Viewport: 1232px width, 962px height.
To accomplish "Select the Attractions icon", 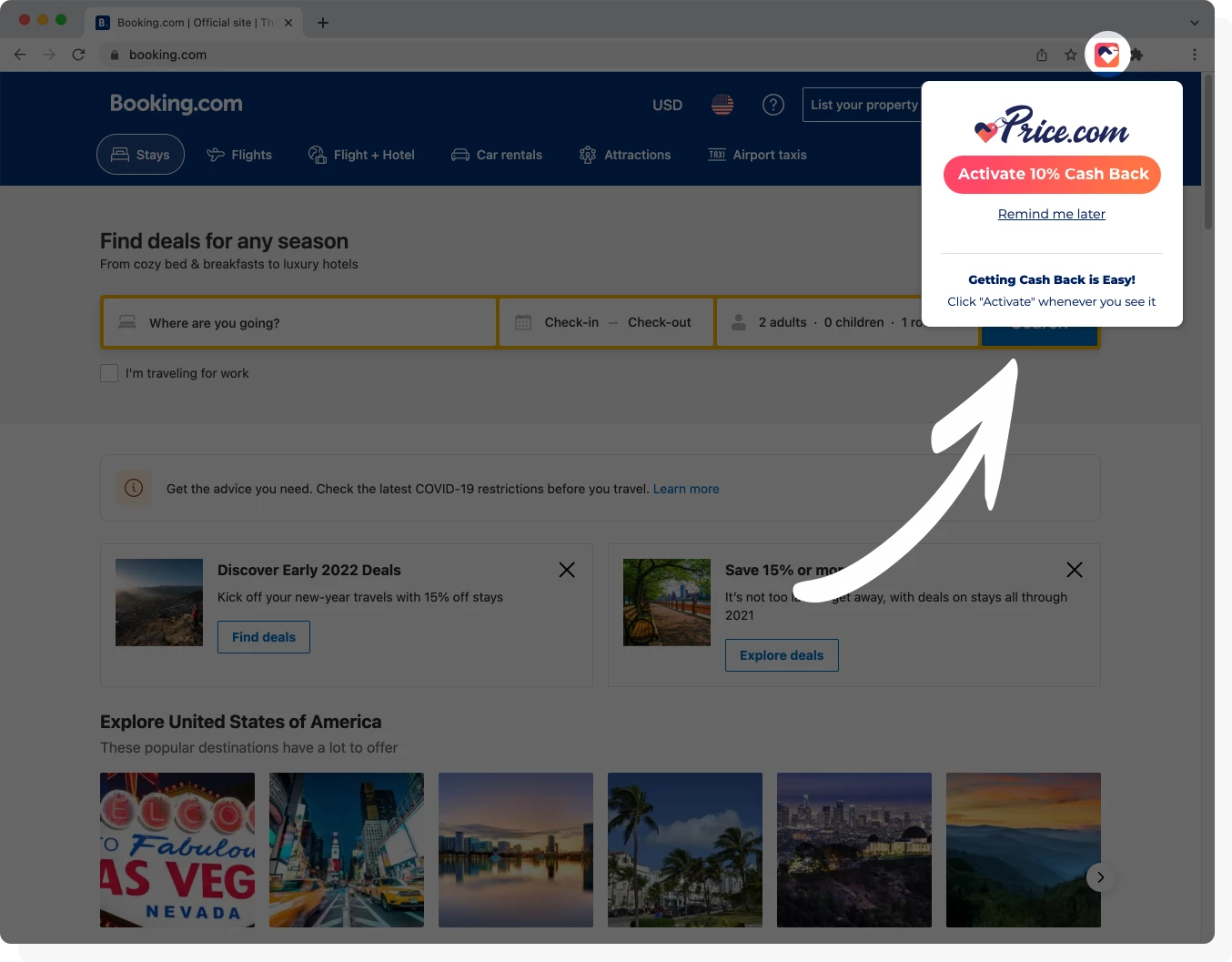I will [x=588, y=155].
